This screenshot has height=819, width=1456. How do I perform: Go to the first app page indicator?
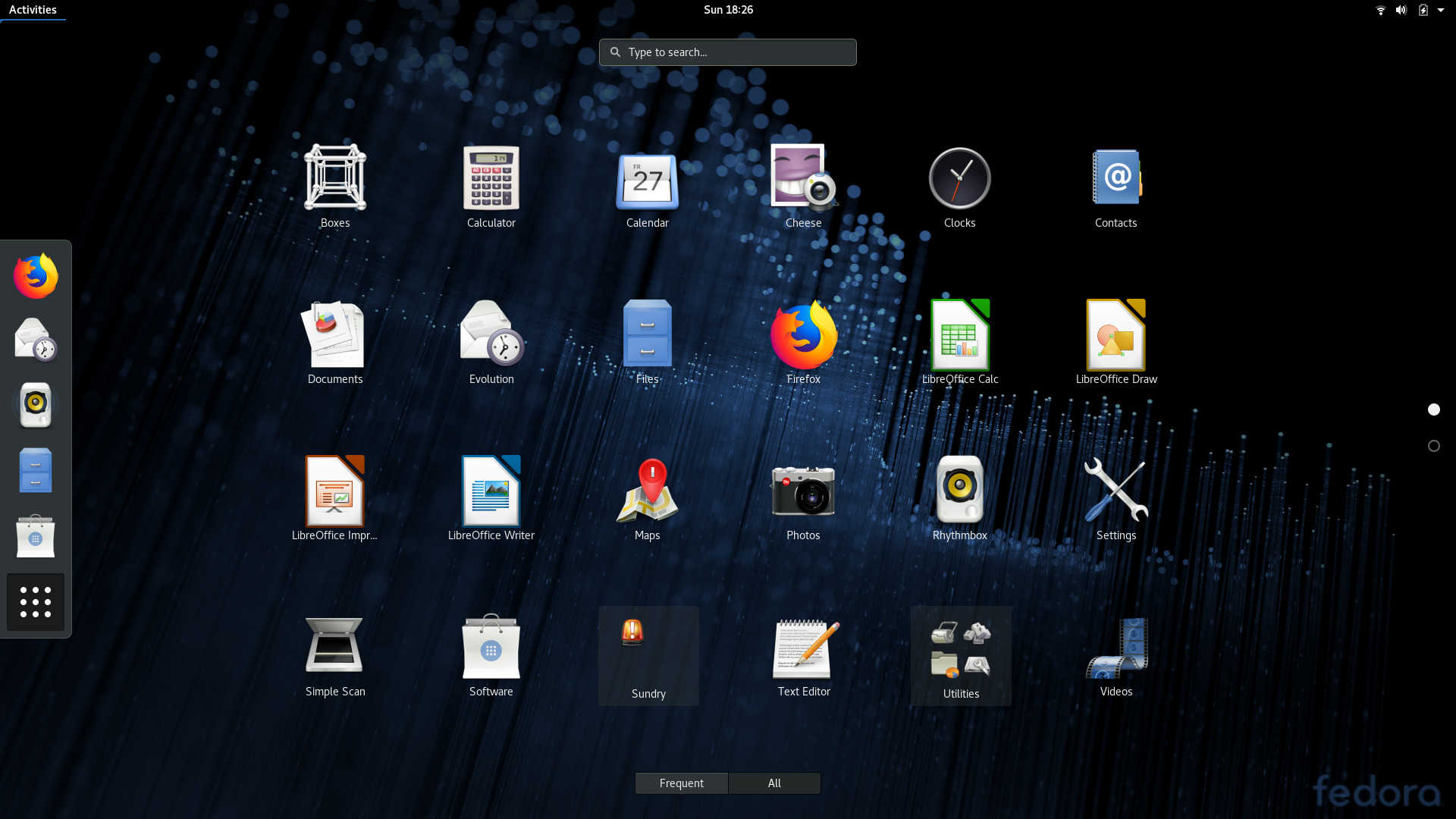click(x=1434, y=409)
